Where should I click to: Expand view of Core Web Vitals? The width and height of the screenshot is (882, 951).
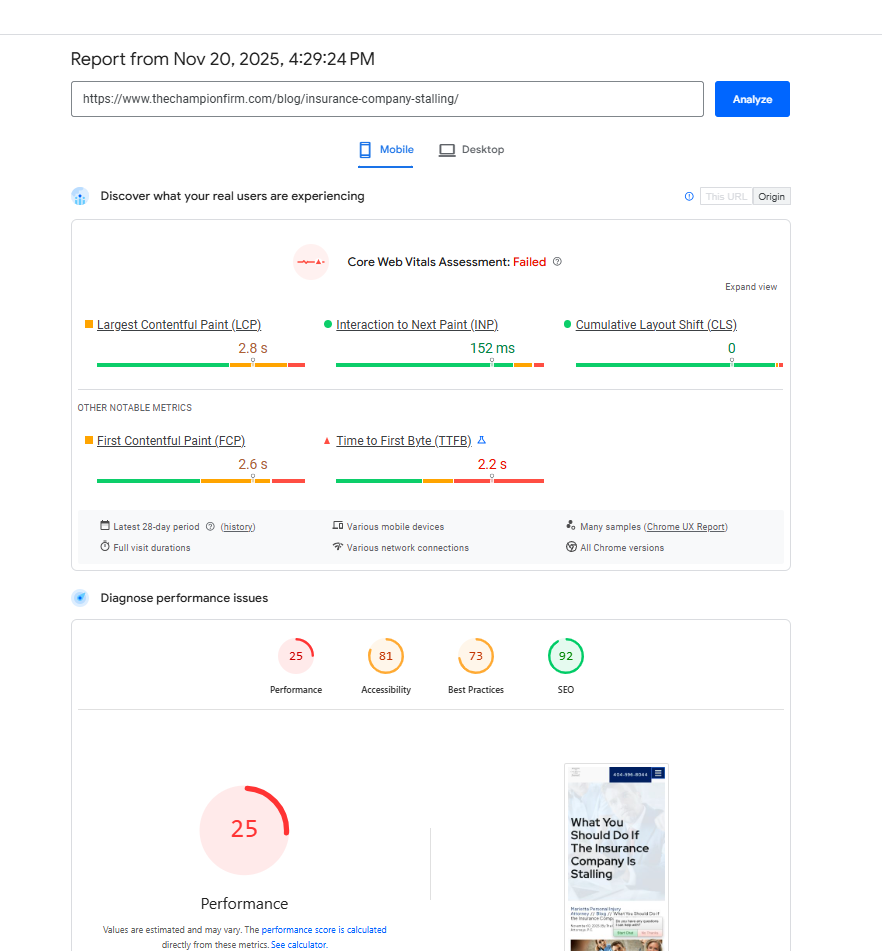point(751,287)
